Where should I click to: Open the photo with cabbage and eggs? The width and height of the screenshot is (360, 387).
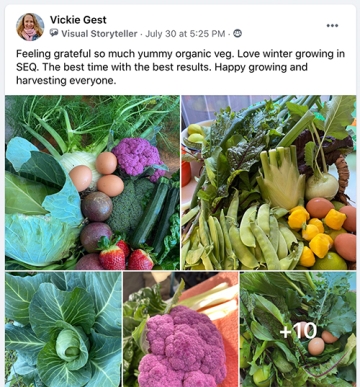92,182
